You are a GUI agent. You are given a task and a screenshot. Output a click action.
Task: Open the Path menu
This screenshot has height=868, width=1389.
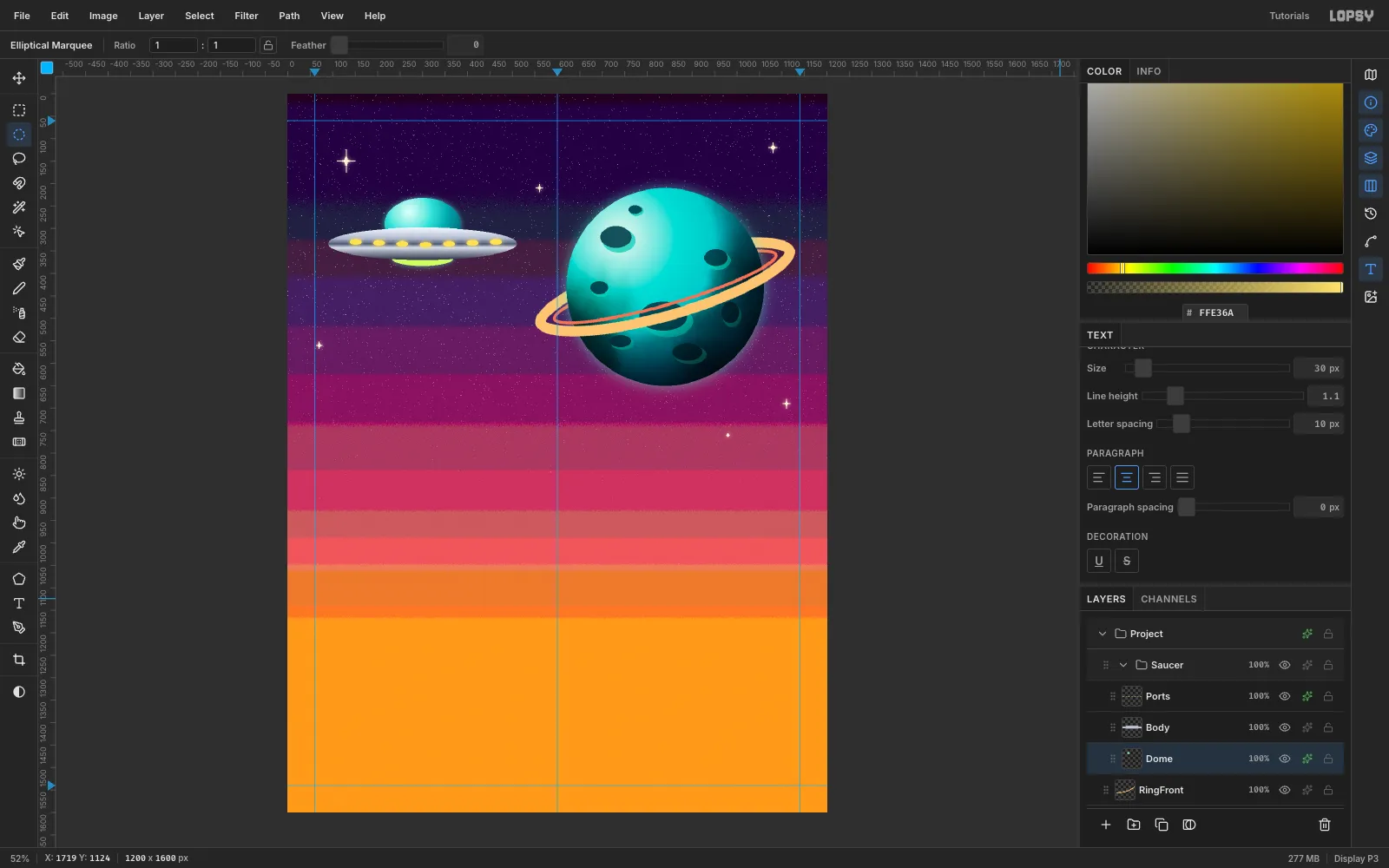(x=289, y=16)
